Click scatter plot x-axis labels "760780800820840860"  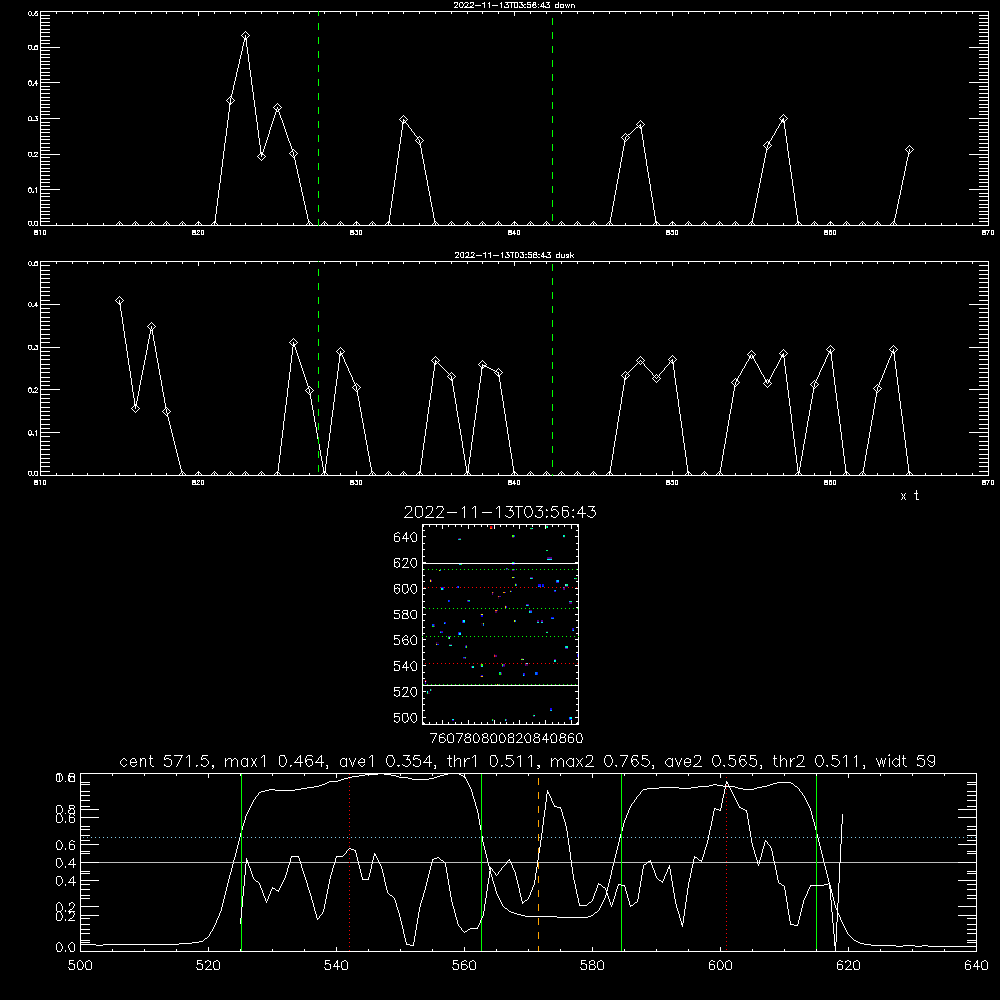(x=506, y=739)
